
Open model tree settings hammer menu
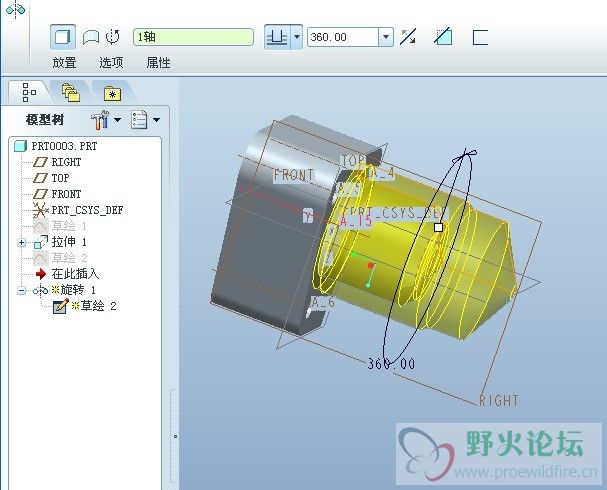tap(106, 120)
